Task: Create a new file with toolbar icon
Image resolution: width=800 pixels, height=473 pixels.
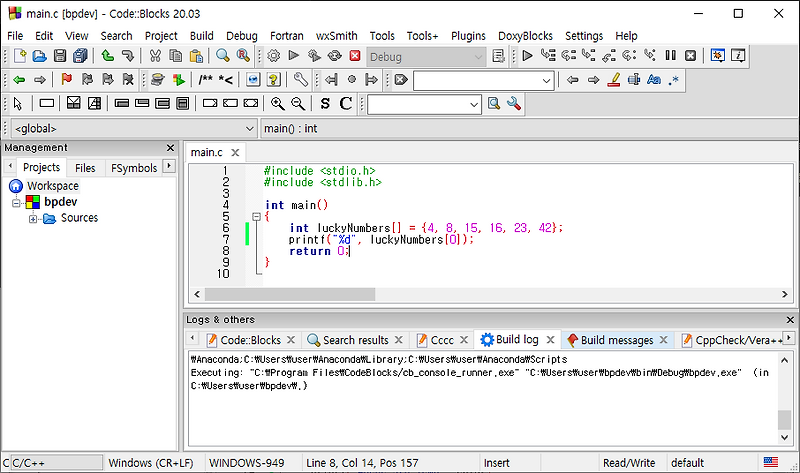Action: click(x=20, y=56)
